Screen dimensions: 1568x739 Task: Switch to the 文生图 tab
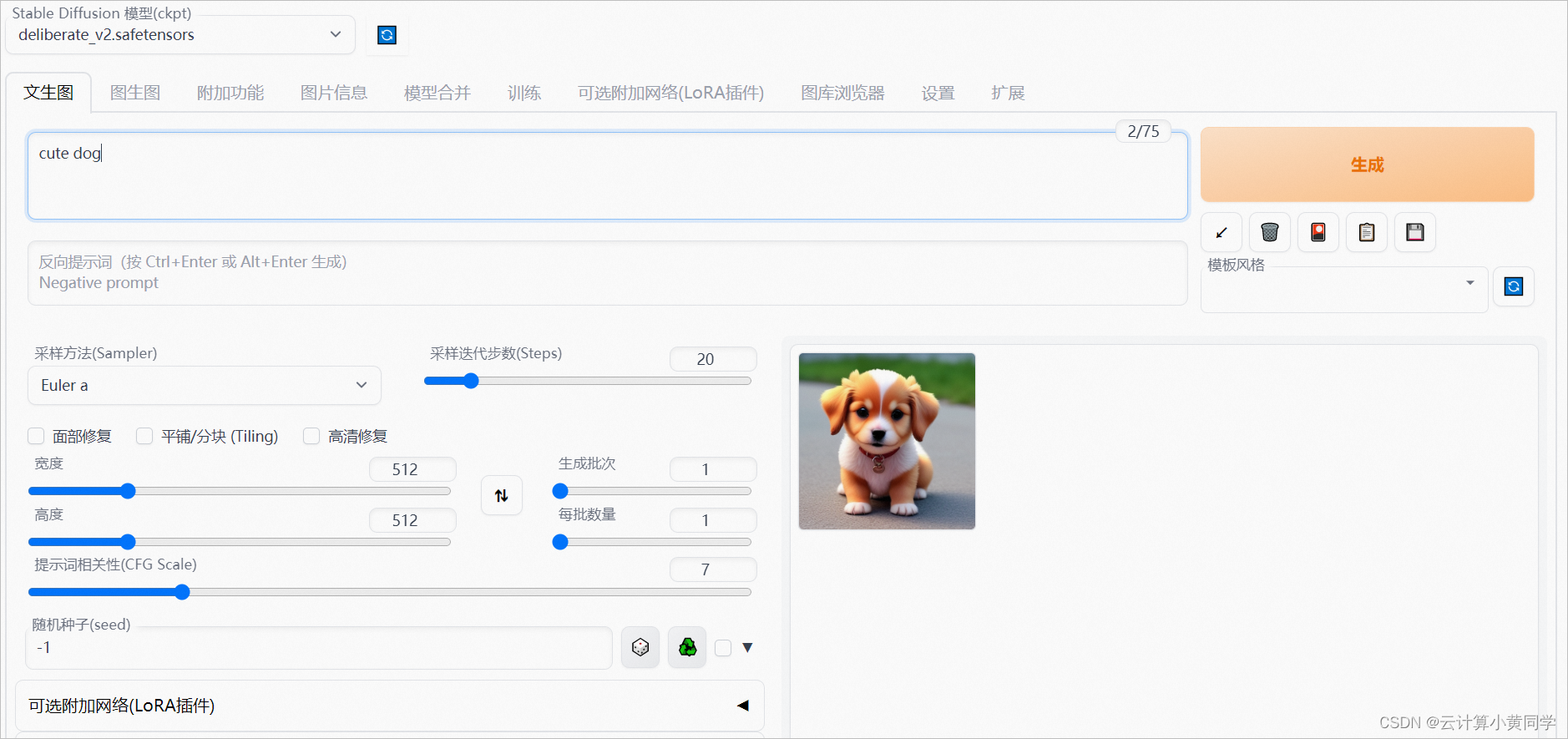click(x=48, y=93)
